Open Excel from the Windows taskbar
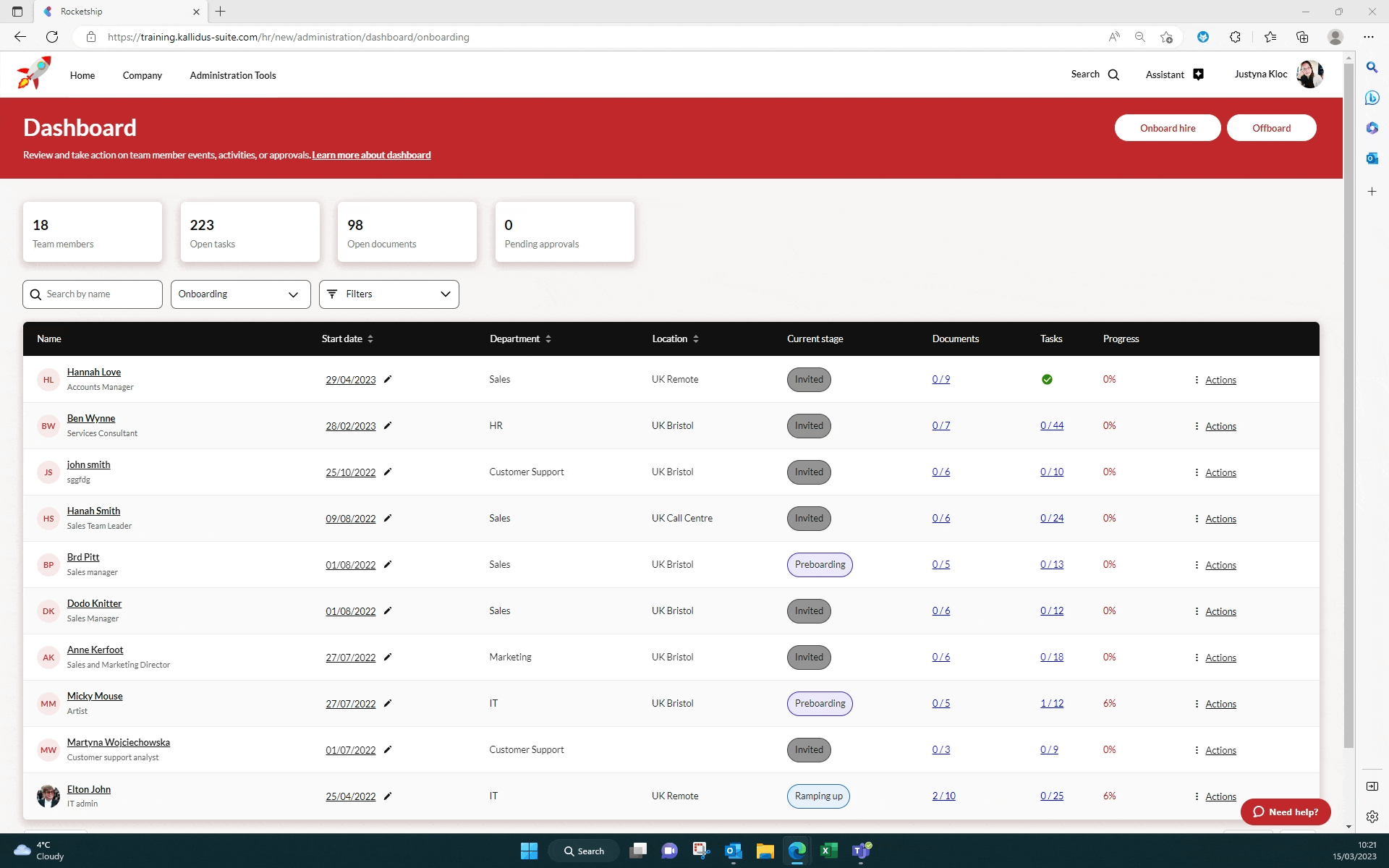The height and width of the screenshot is (868, 1389). pos(828,851)
